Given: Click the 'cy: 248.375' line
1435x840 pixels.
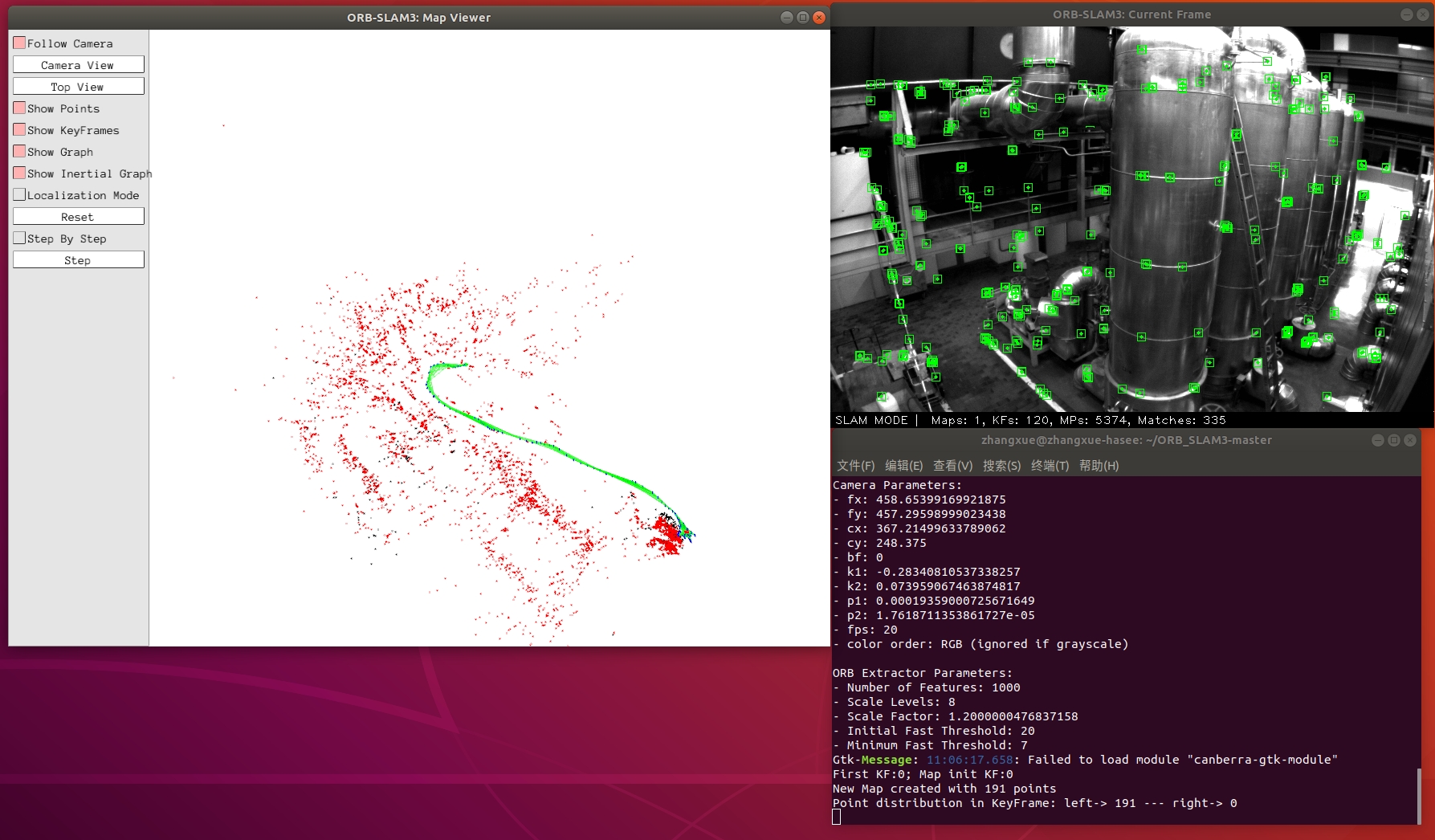Looking at the screenshot, I should 879,543.
